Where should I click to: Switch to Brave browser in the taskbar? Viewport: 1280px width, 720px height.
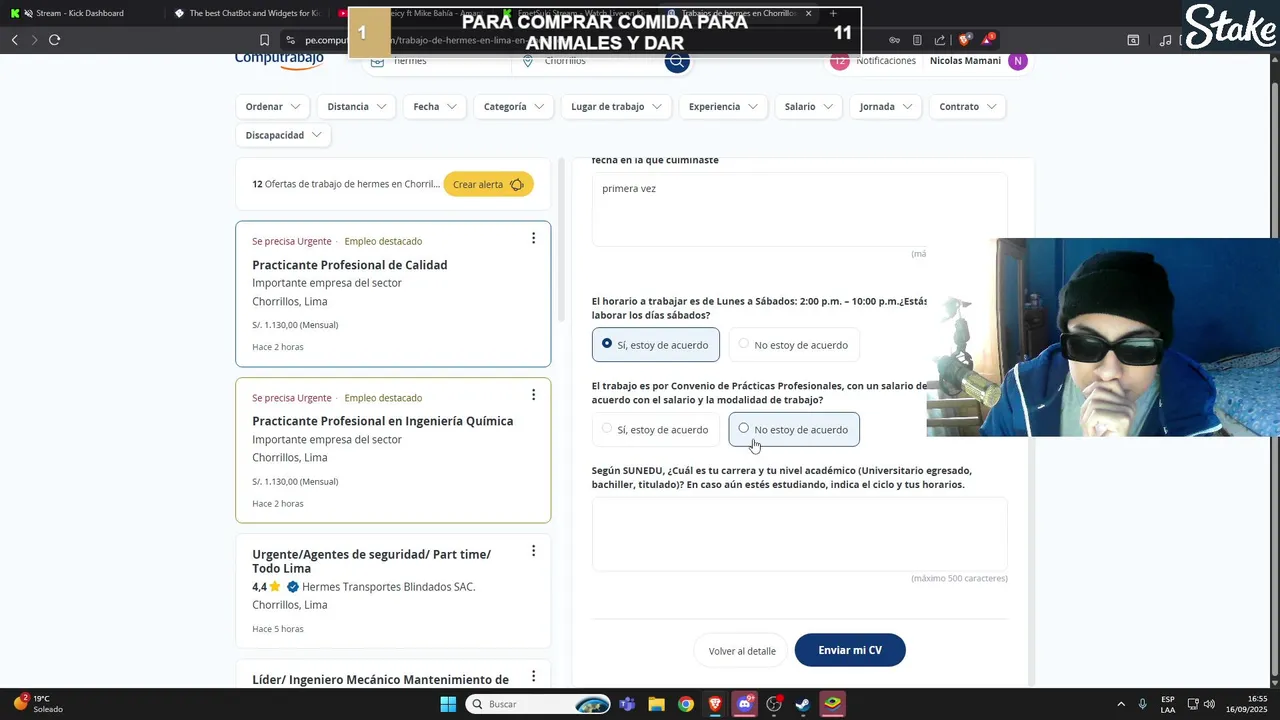point(715,704)
